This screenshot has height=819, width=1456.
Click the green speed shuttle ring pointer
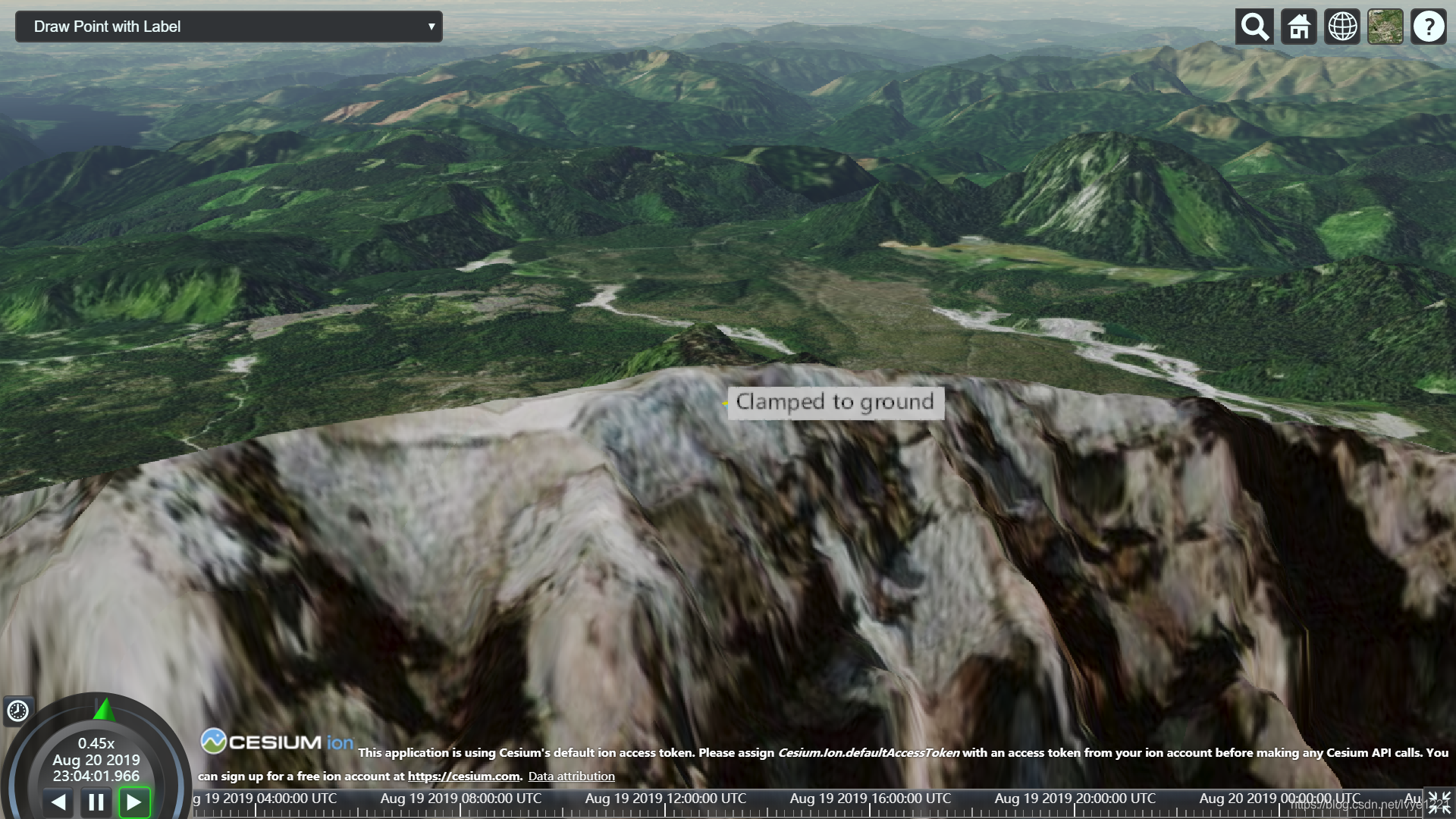(x=104, y=710)
